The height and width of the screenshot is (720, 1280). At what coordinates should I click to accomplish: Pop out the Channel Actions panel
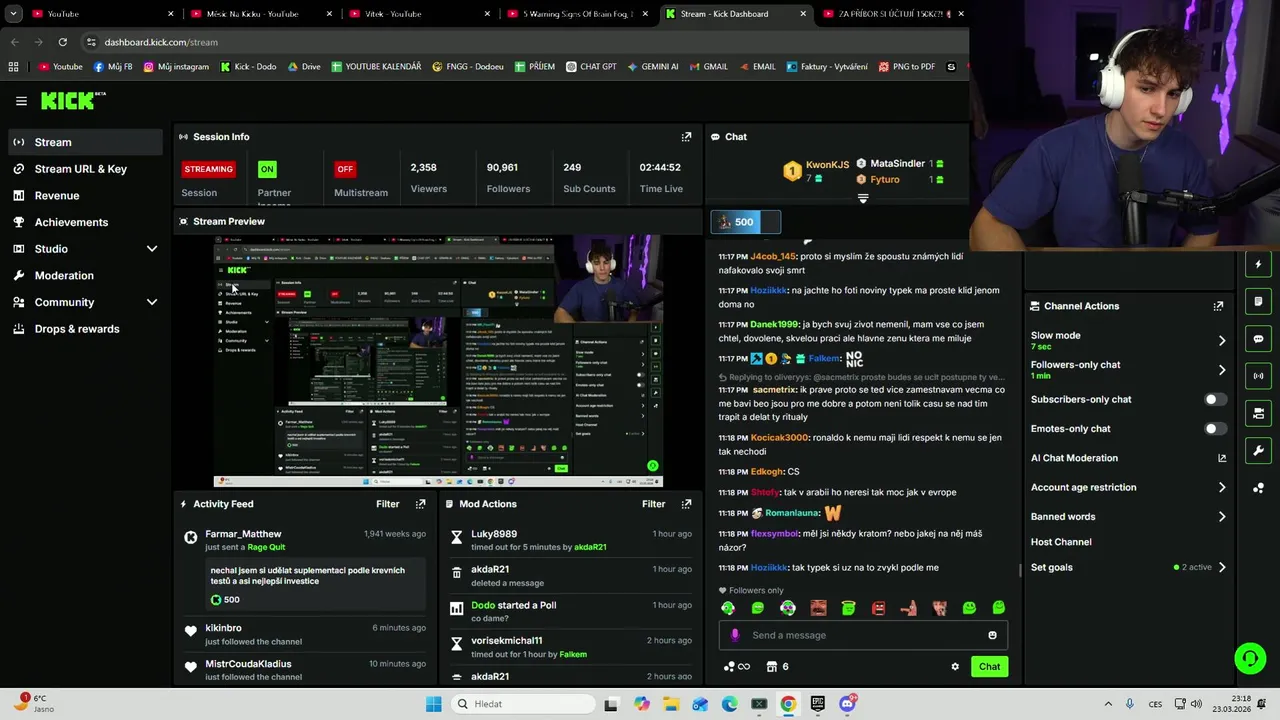click(1218, 306)
